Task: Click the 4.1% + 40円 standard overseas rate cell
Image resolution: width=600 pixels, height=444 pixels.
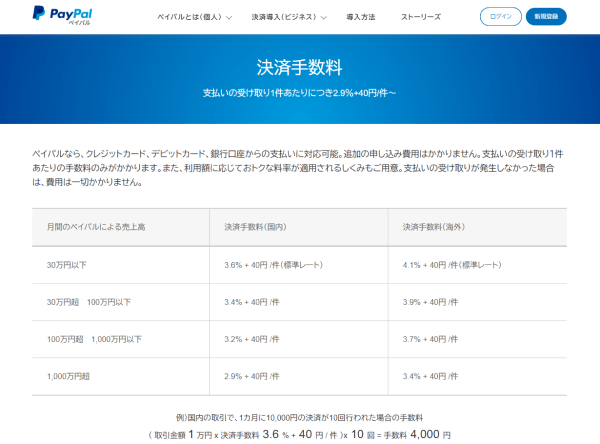Action: click(x=449, y=265)
